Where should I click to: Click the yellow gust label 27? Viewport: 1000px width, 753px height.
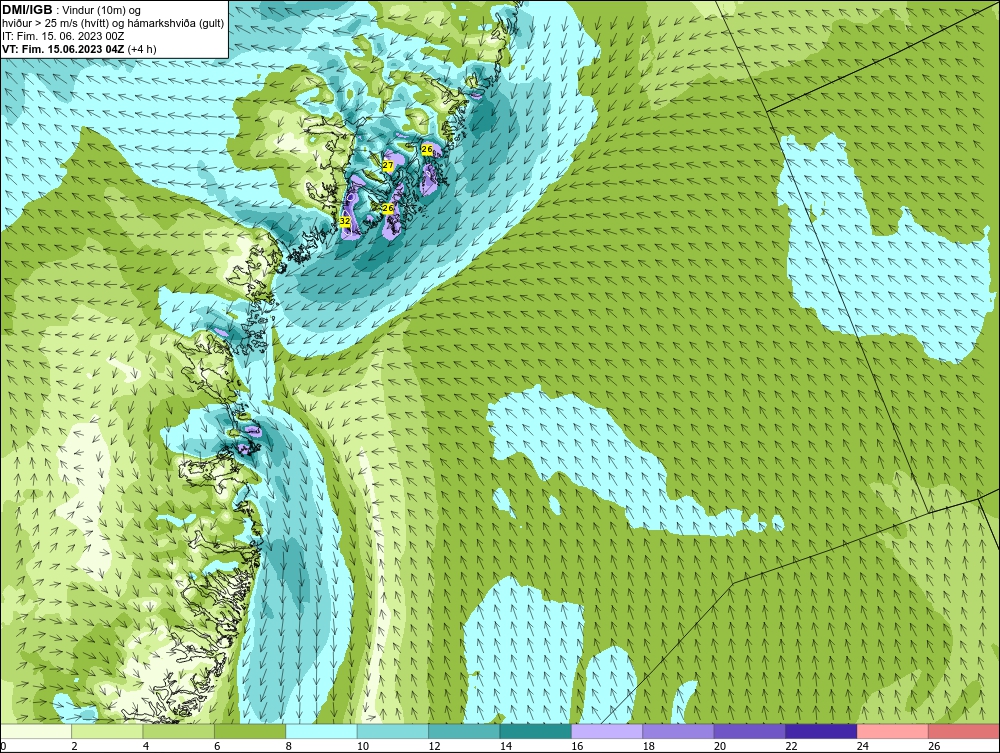pyautogui.click(x=387, y=165)
